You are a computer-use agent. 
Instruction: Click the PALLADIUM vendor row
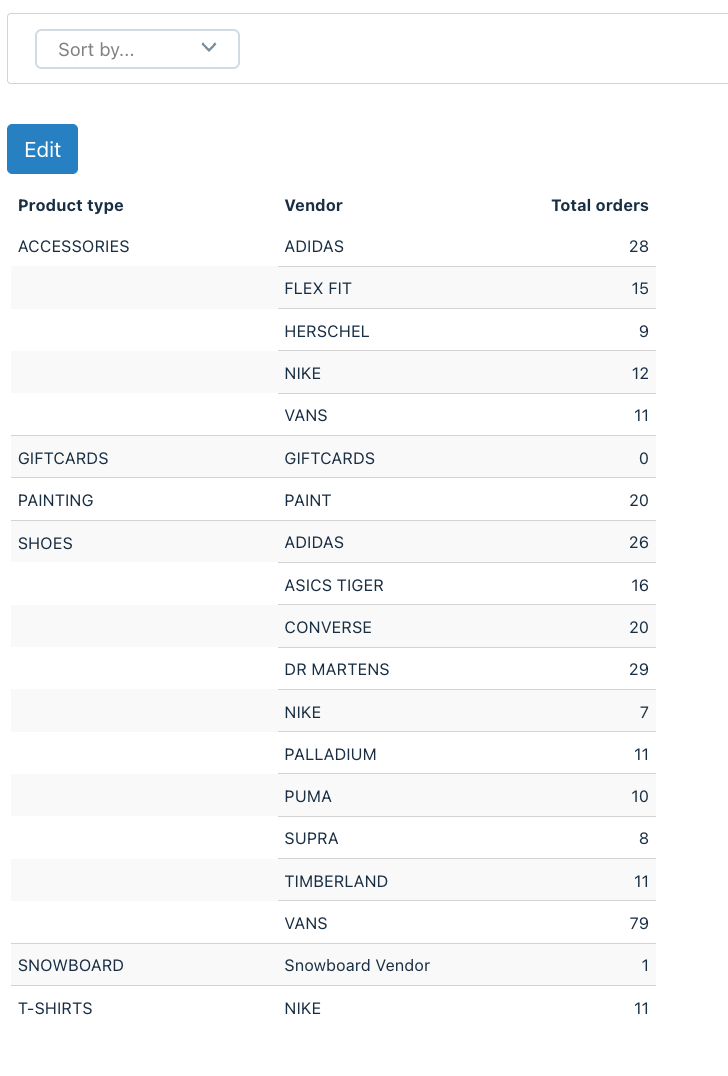point(467,754)
